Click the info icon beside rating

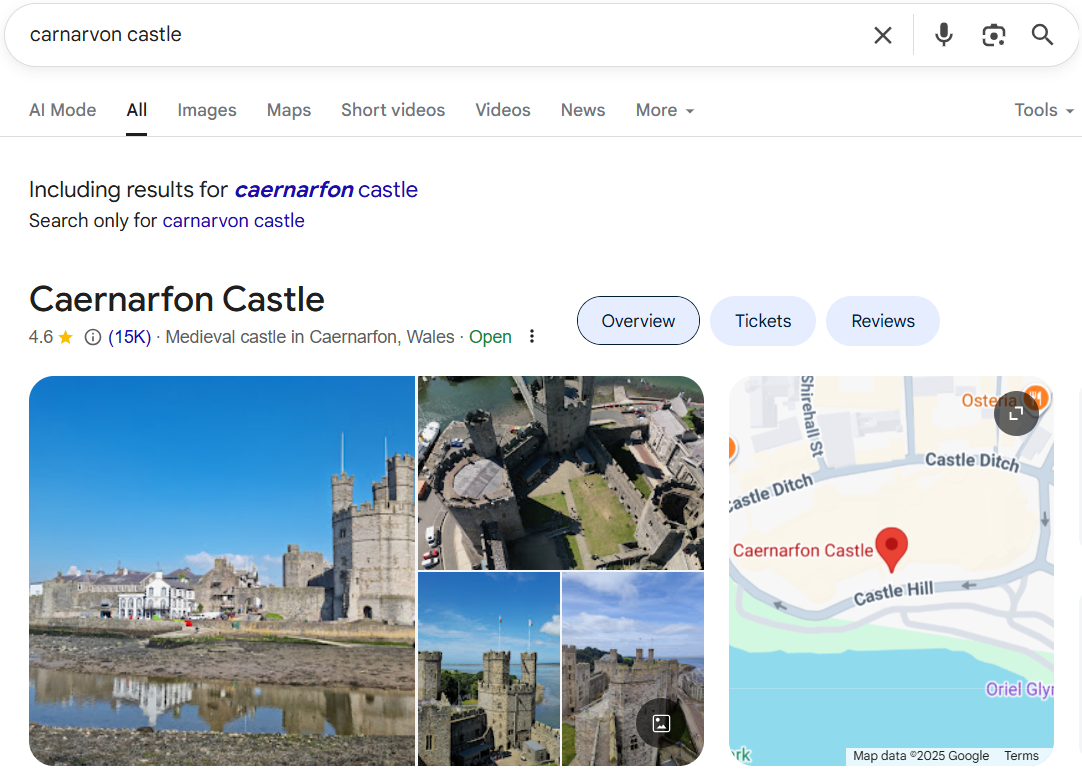point(93,337)
